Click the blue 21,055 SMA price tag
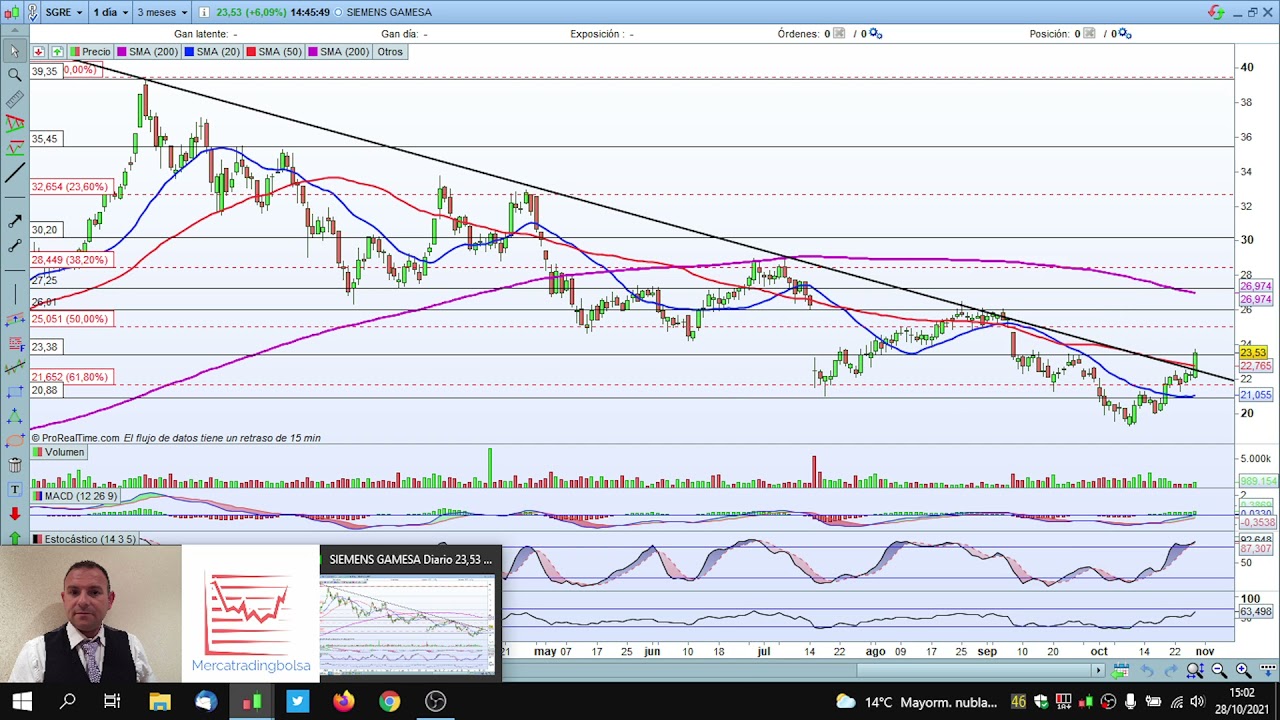1280x720 pixels. tap(1256, 395)
